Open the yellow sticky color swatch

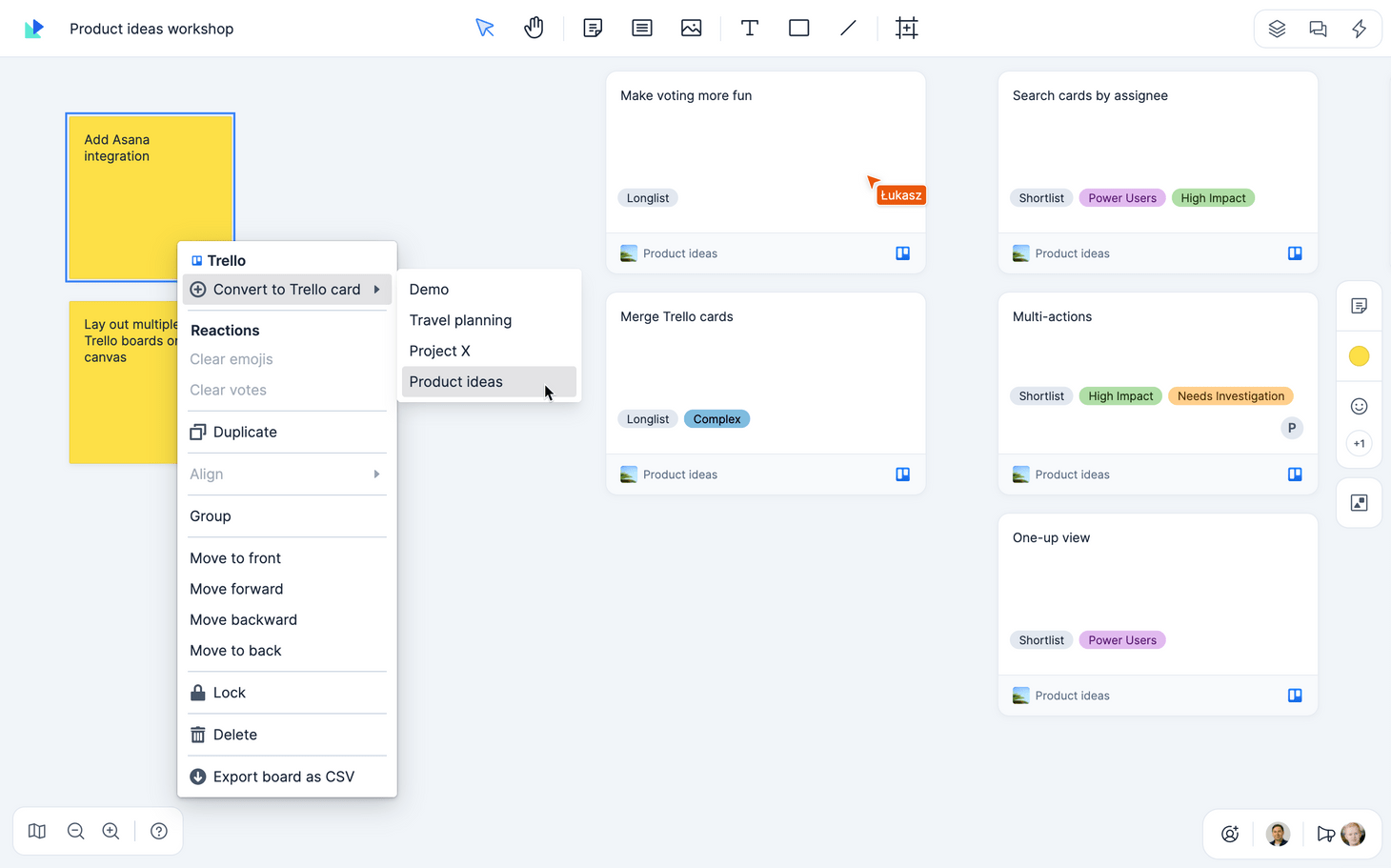(x=1359, y=355)
